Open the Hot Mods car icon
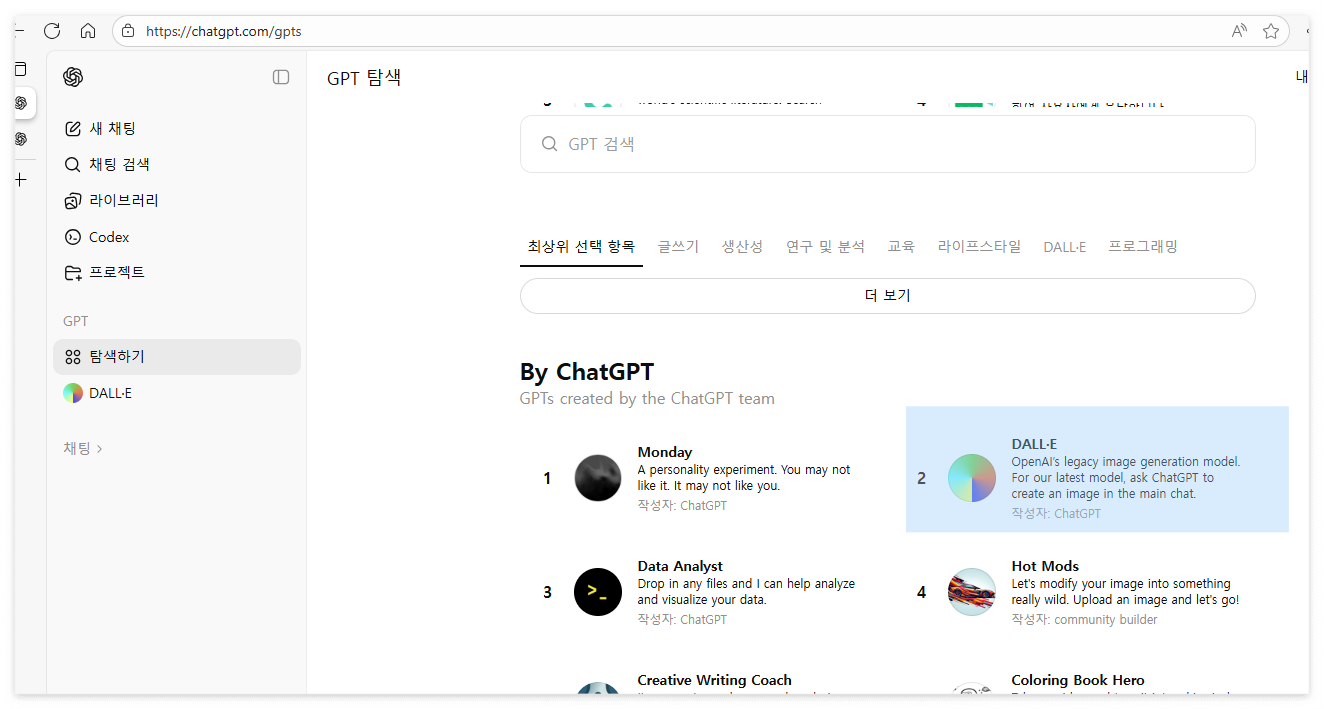 pos(972,592)
